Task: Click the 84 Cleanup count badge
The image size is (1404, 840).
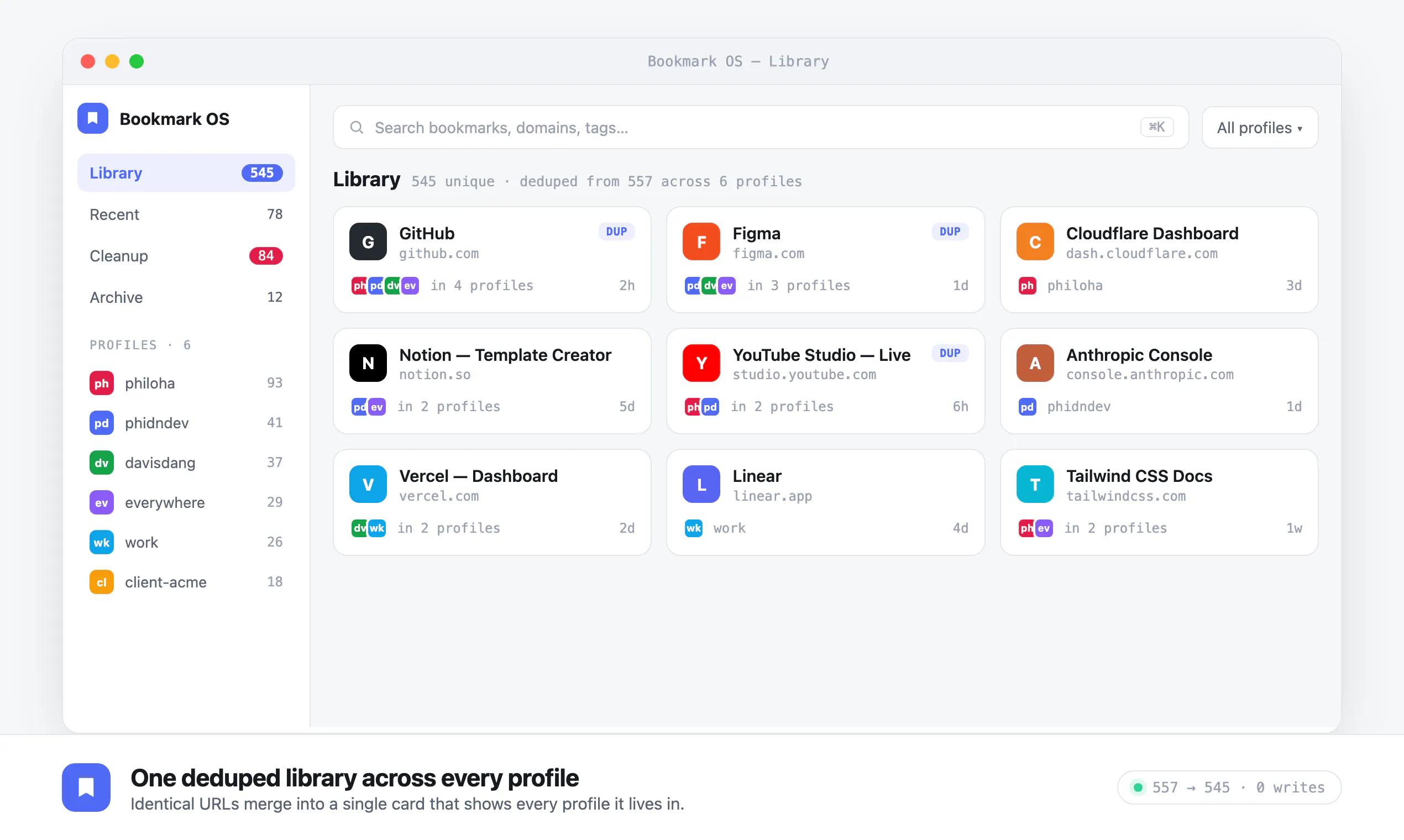Action: [265, 256]
